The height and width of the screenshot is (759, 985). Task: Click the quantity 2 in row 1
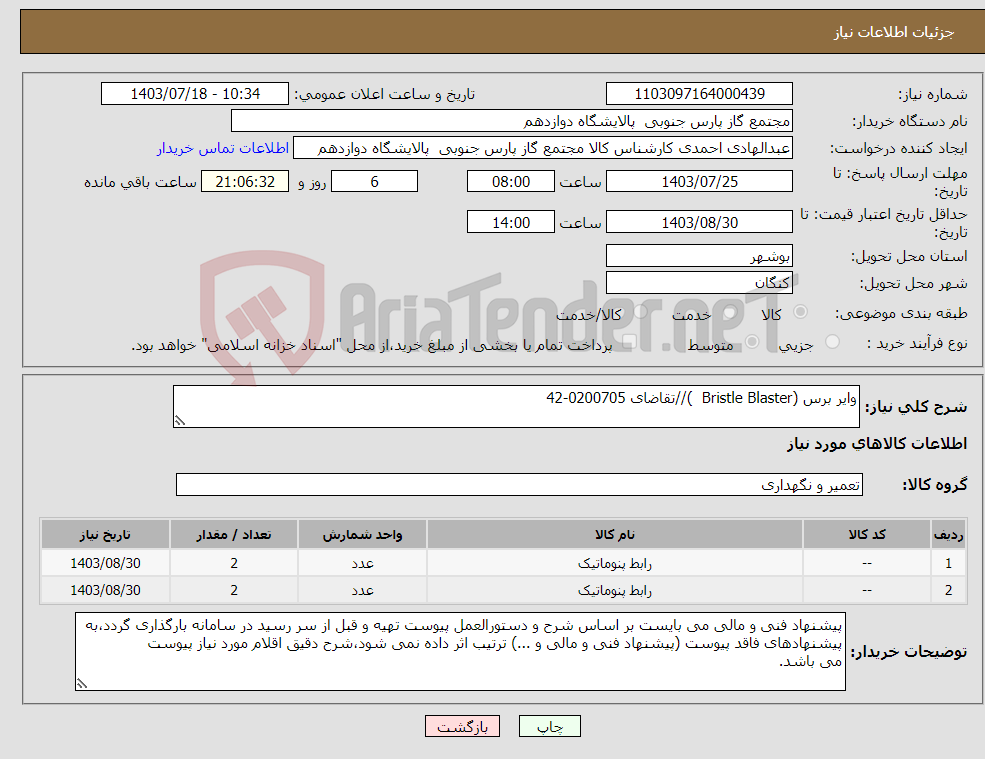click(234, 564)
